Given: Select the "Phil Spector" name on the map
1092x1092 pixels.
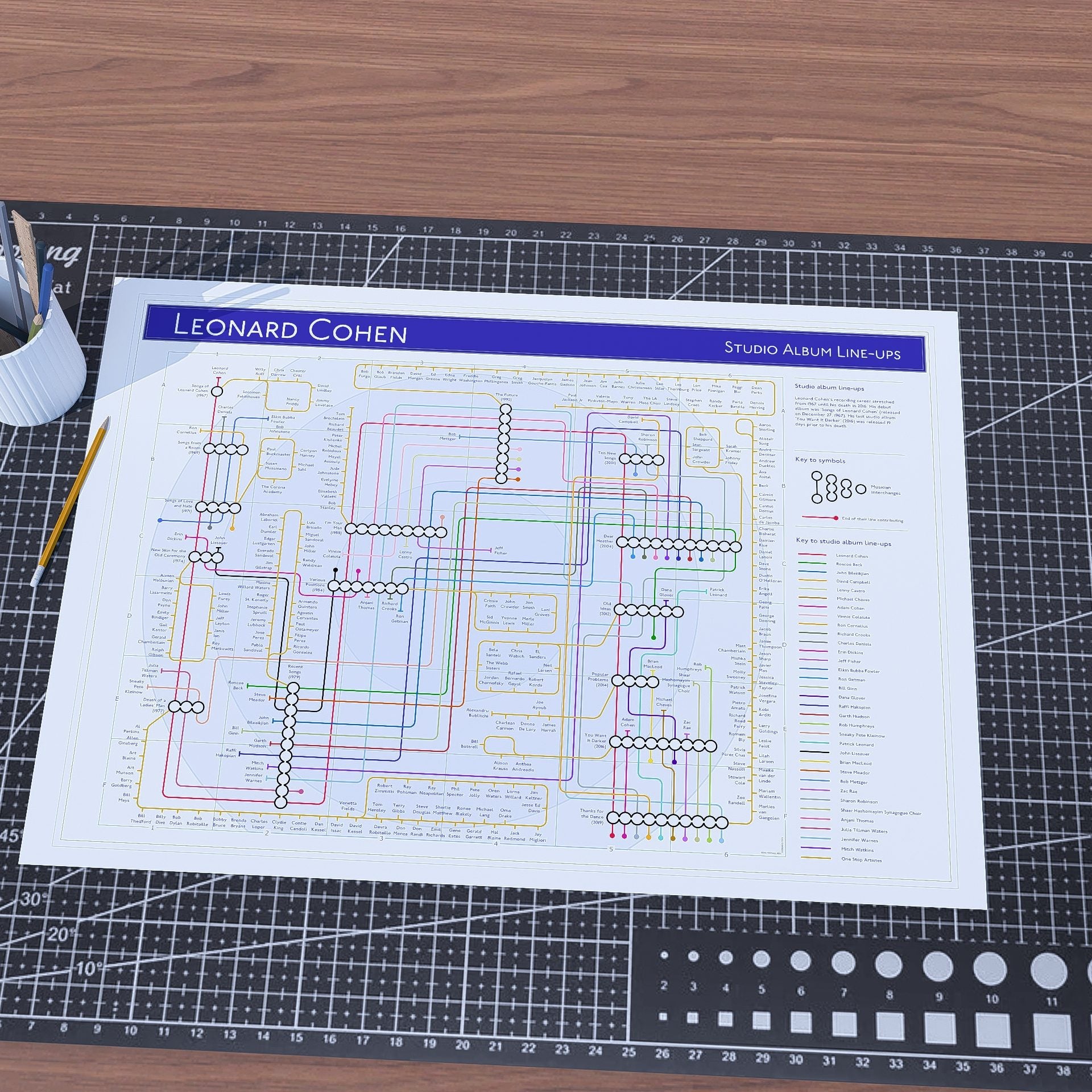Looking at the screenshot, I should [456, 792].
